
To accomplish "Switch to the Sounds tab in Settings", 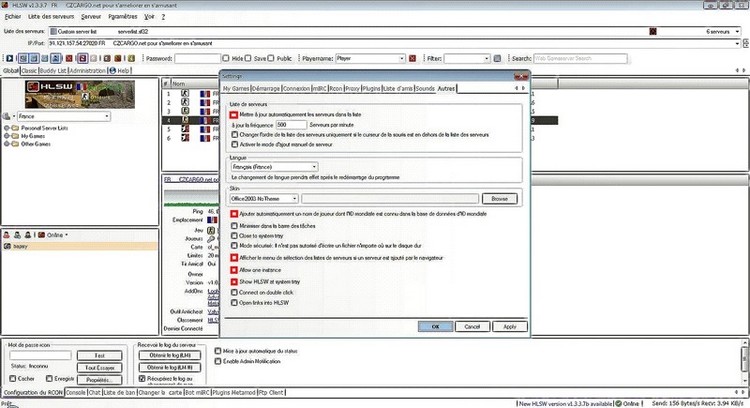I will tap(425, 88).
